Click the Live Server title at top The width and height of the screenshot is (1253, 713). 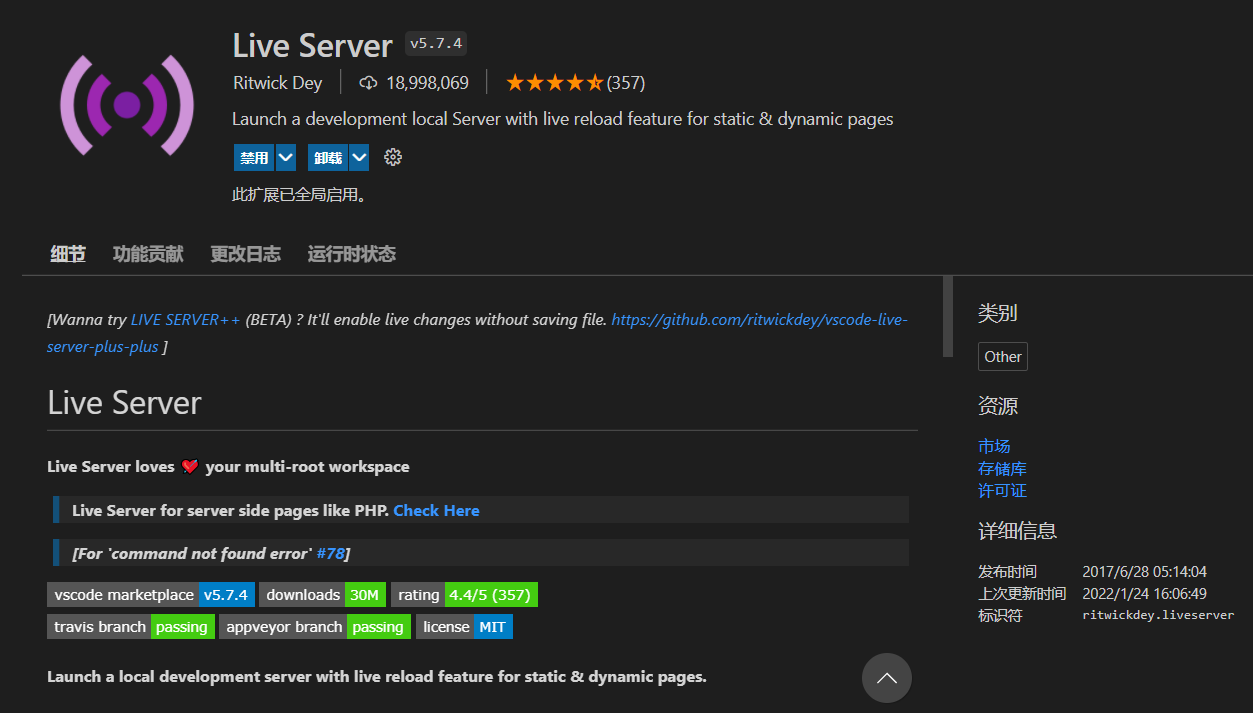312,46
